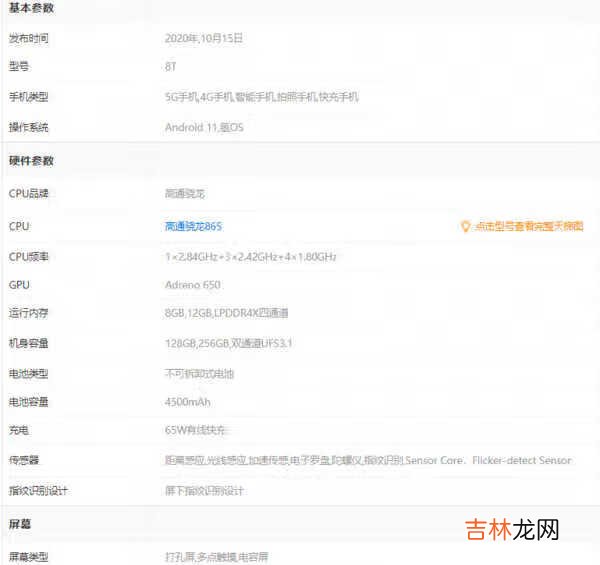Select the 屏幕 section heading

pos(20,524)
